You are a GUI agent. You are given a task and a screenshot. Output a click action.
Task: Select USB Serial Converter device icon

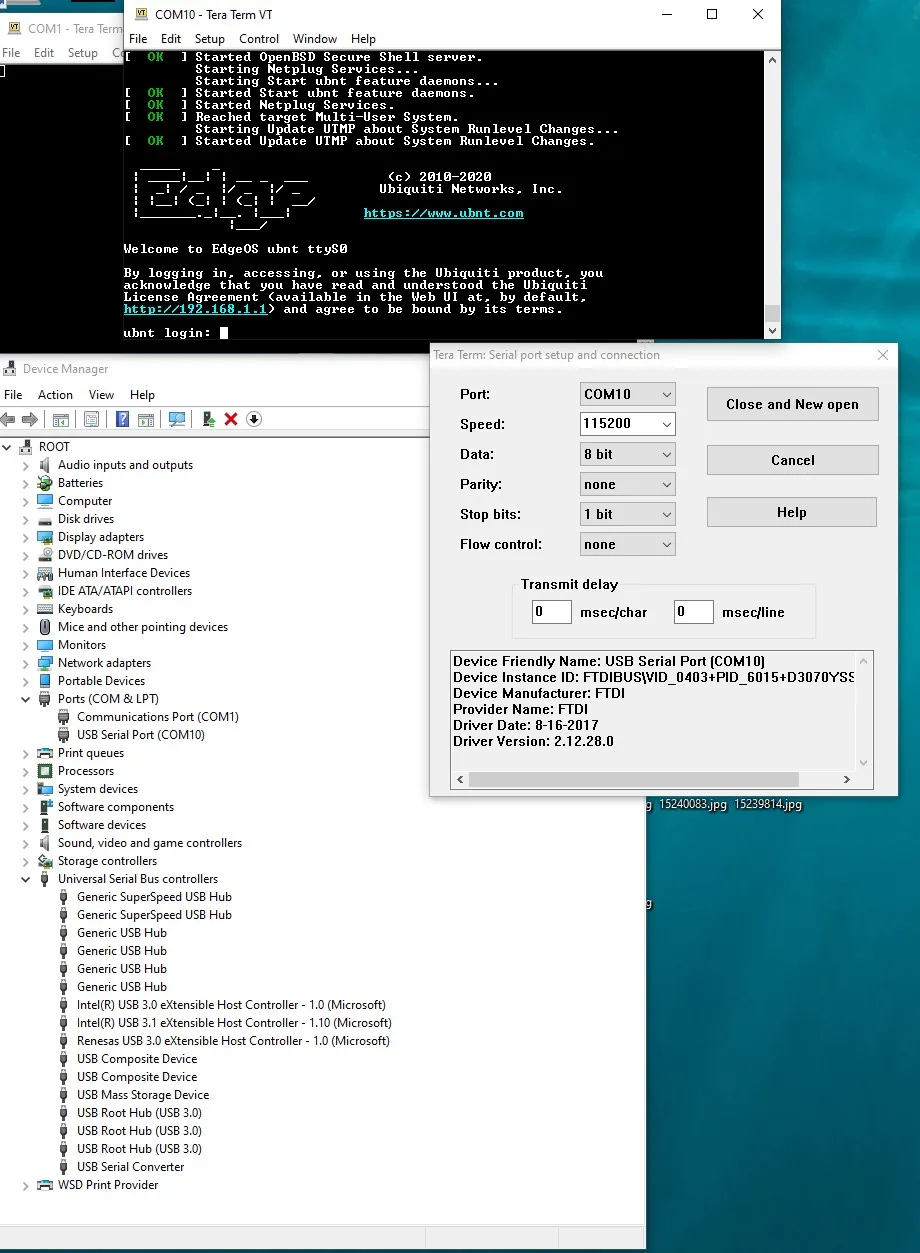coord(64,1167)
